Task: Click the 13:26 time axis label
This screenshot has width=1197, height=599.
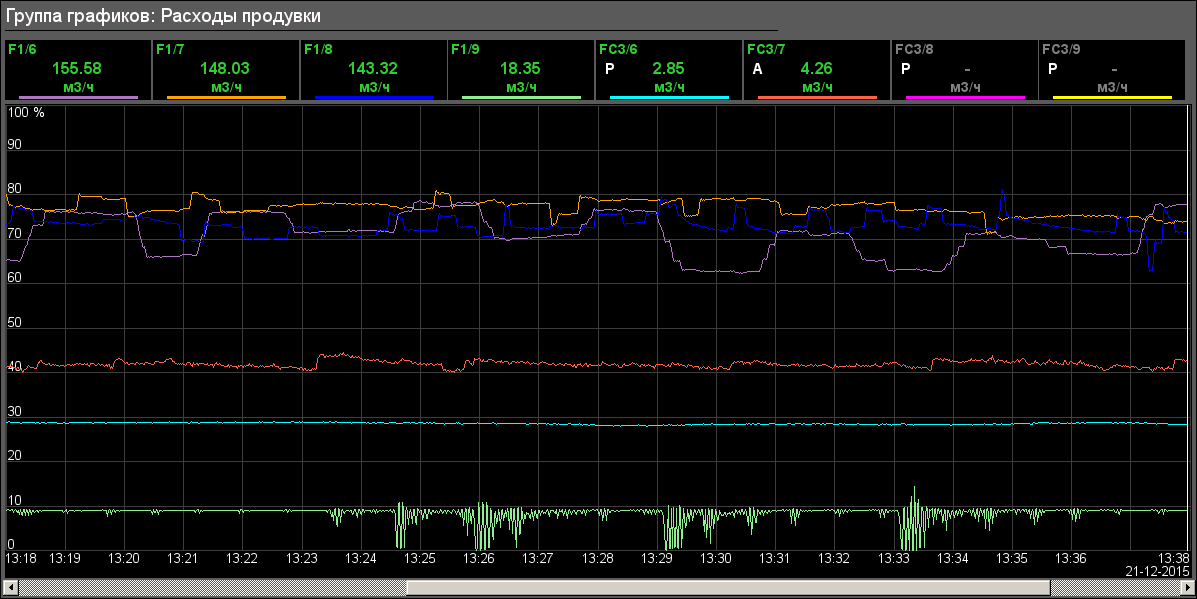Action: pos(479,559)
